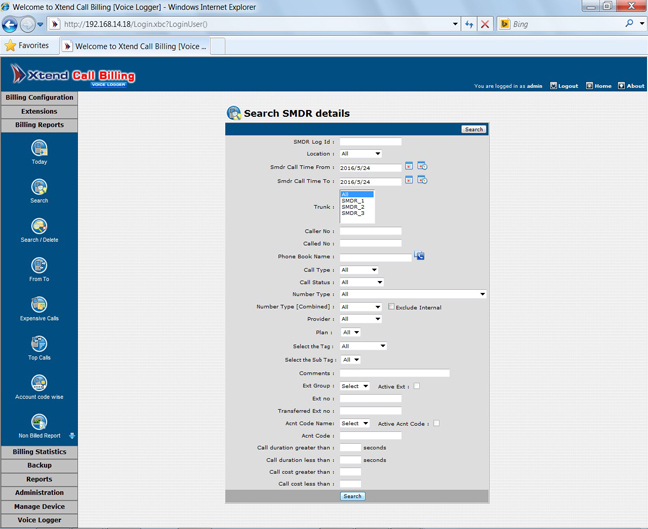Click the Logout icon in header
The height and width of the screenshot is (529, 648).
(x=553, y=86)
